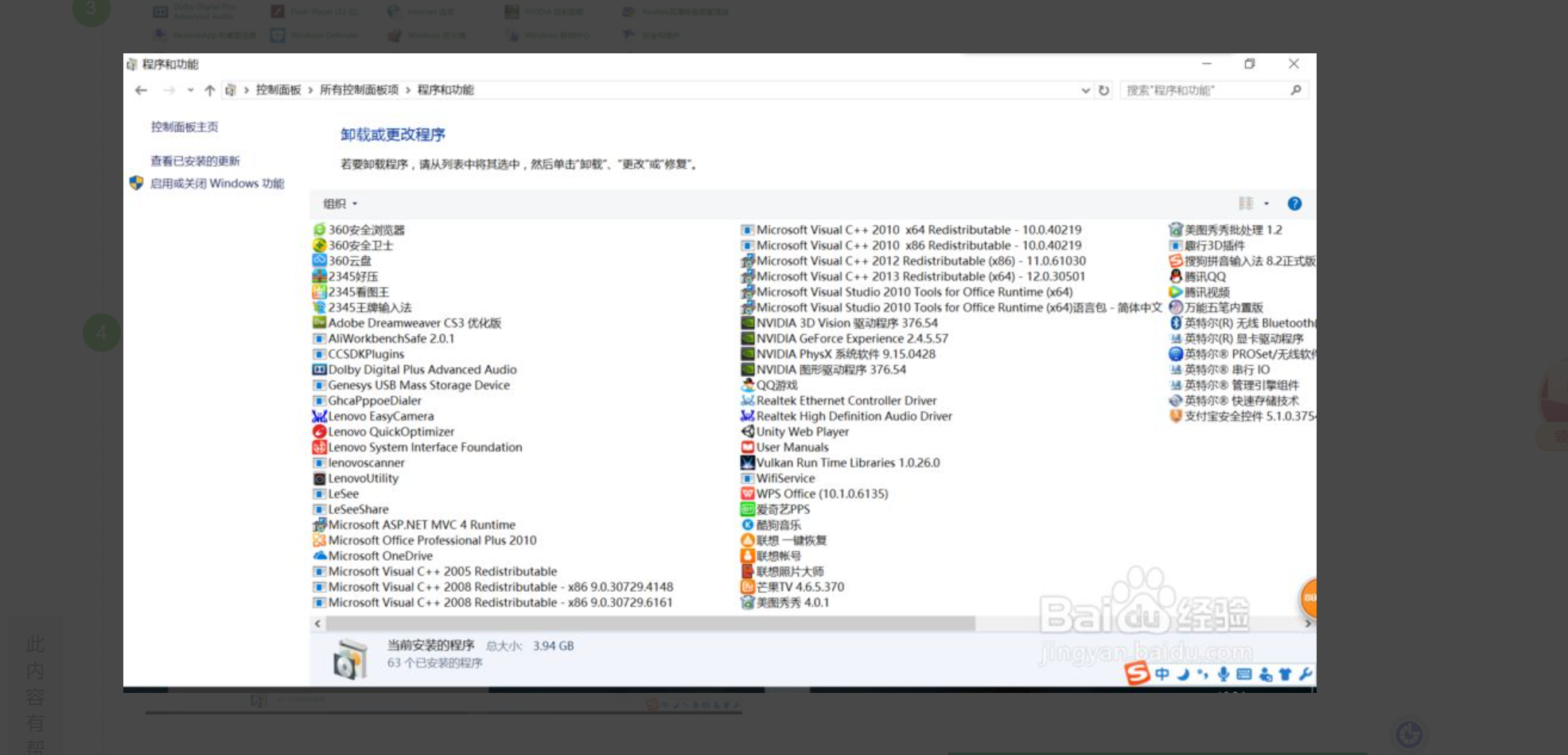The image size is (1568, 755).
Task: Select the 美图秀秀 4.0.1 entry
Action: [x=785, y=602]
